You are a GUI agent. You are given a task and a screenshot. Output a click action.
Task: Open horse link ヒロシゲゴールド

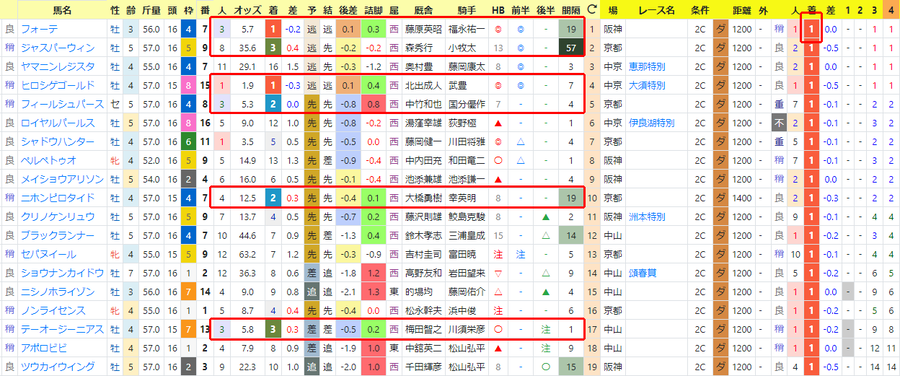pos(57,86)
